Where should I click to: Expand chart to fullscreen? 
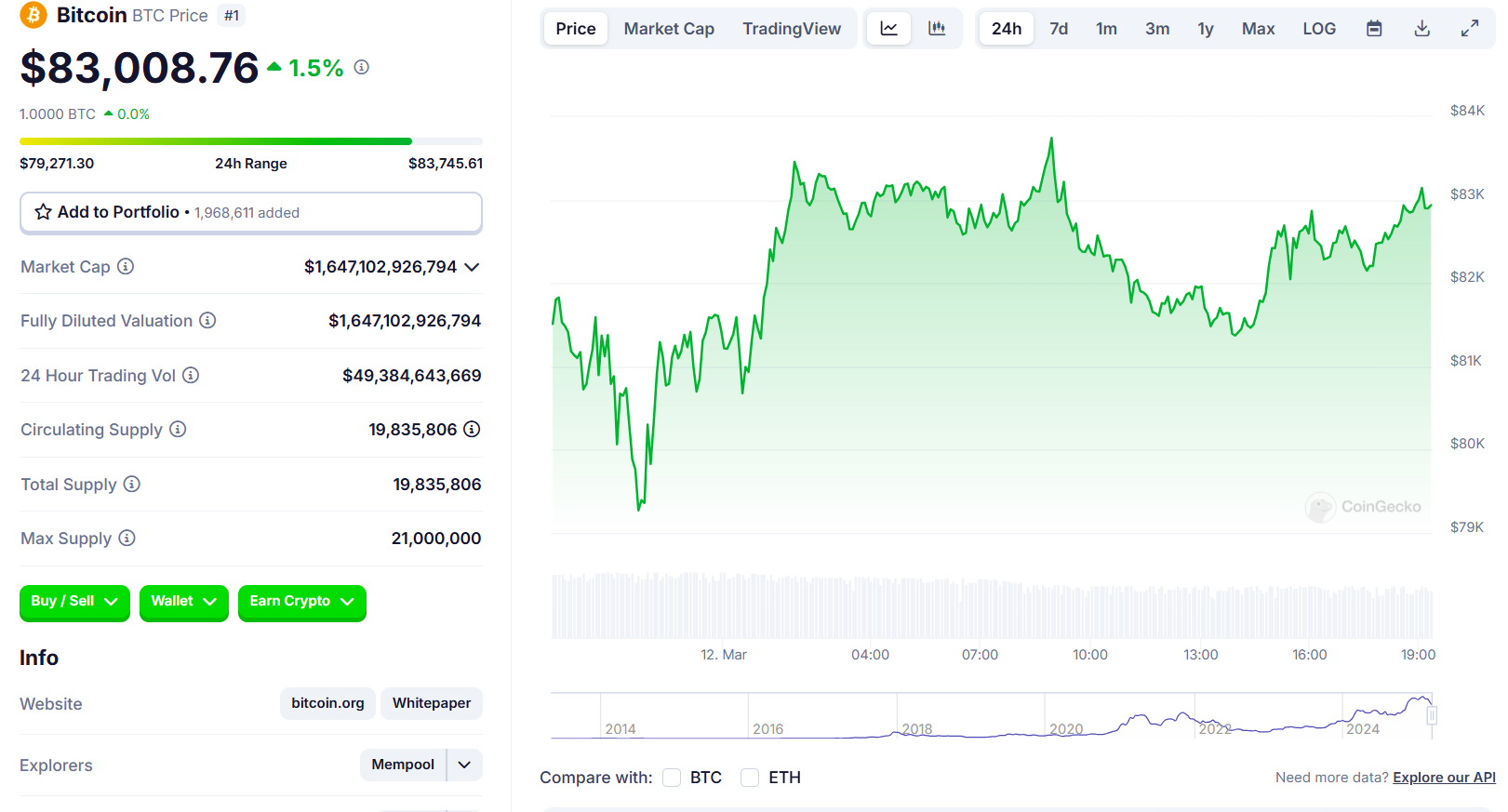[x=1470, y=29]
